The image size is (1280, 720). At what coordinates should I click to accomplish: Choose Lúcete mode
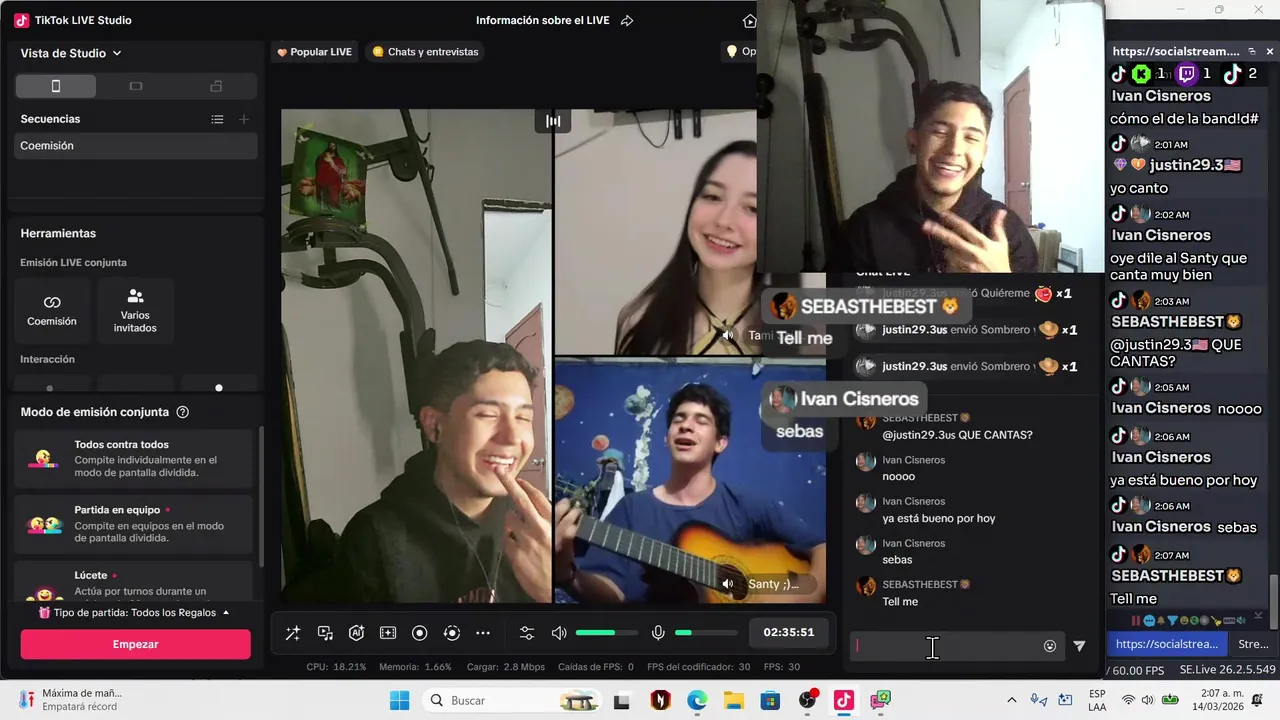[135, 581]
